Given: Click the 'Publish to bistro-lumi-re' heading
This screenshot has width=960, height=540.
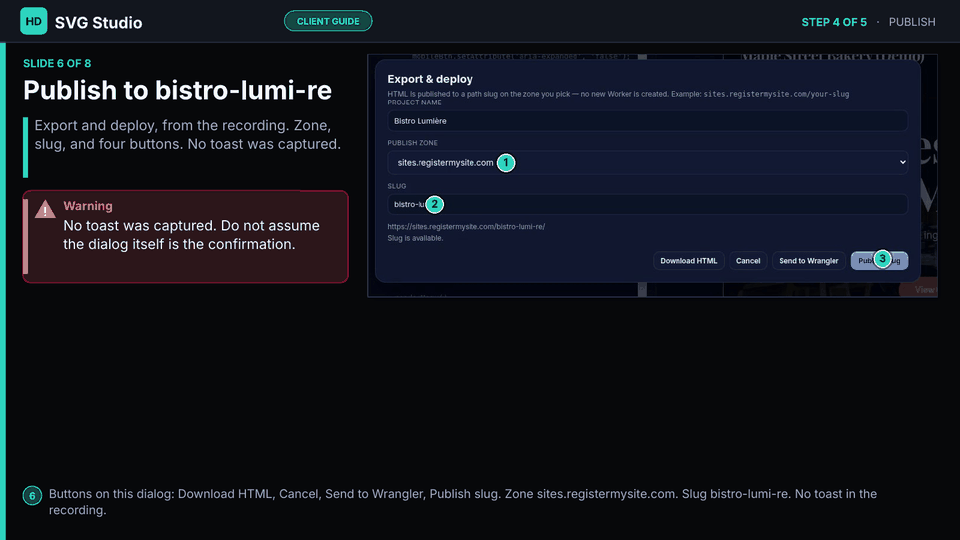Looking at the screenshot, I should (178, 91).
